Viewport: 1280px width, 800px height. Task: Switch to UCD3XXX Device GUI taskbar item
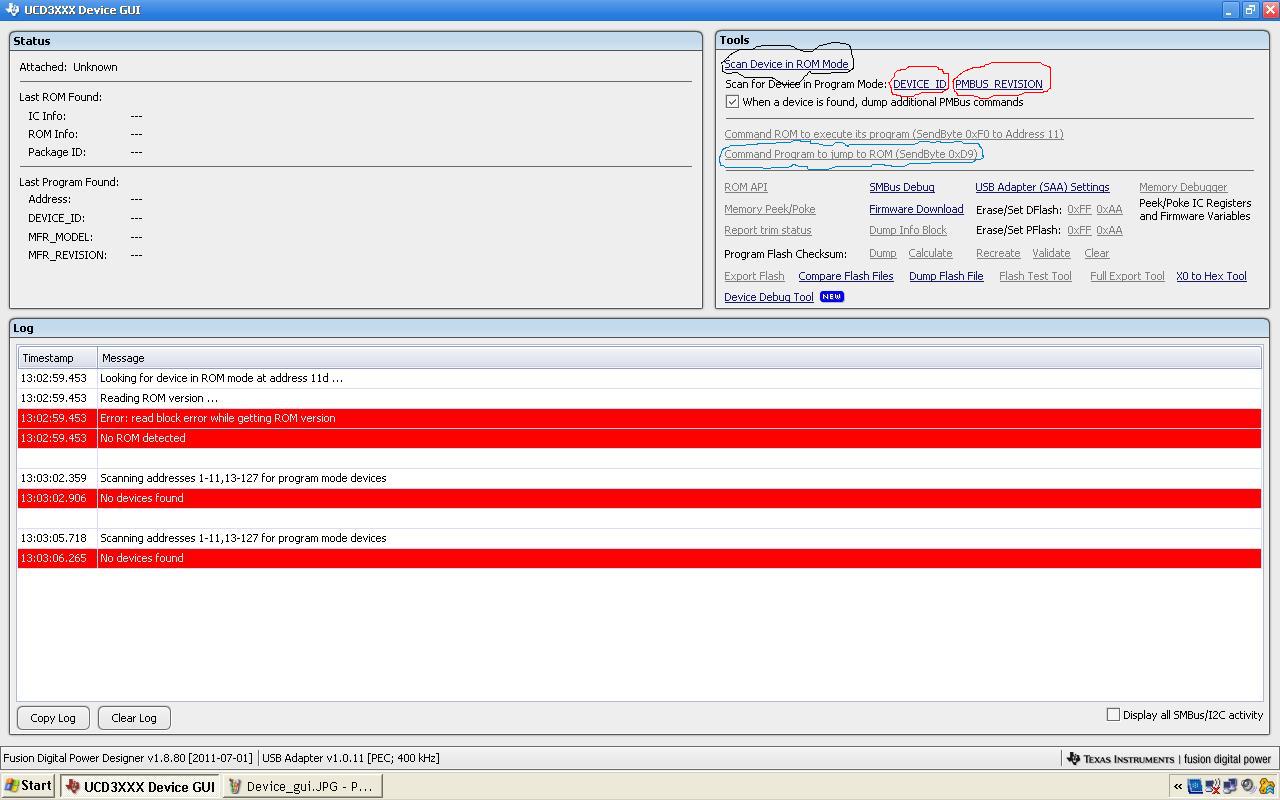click(140, 787)
